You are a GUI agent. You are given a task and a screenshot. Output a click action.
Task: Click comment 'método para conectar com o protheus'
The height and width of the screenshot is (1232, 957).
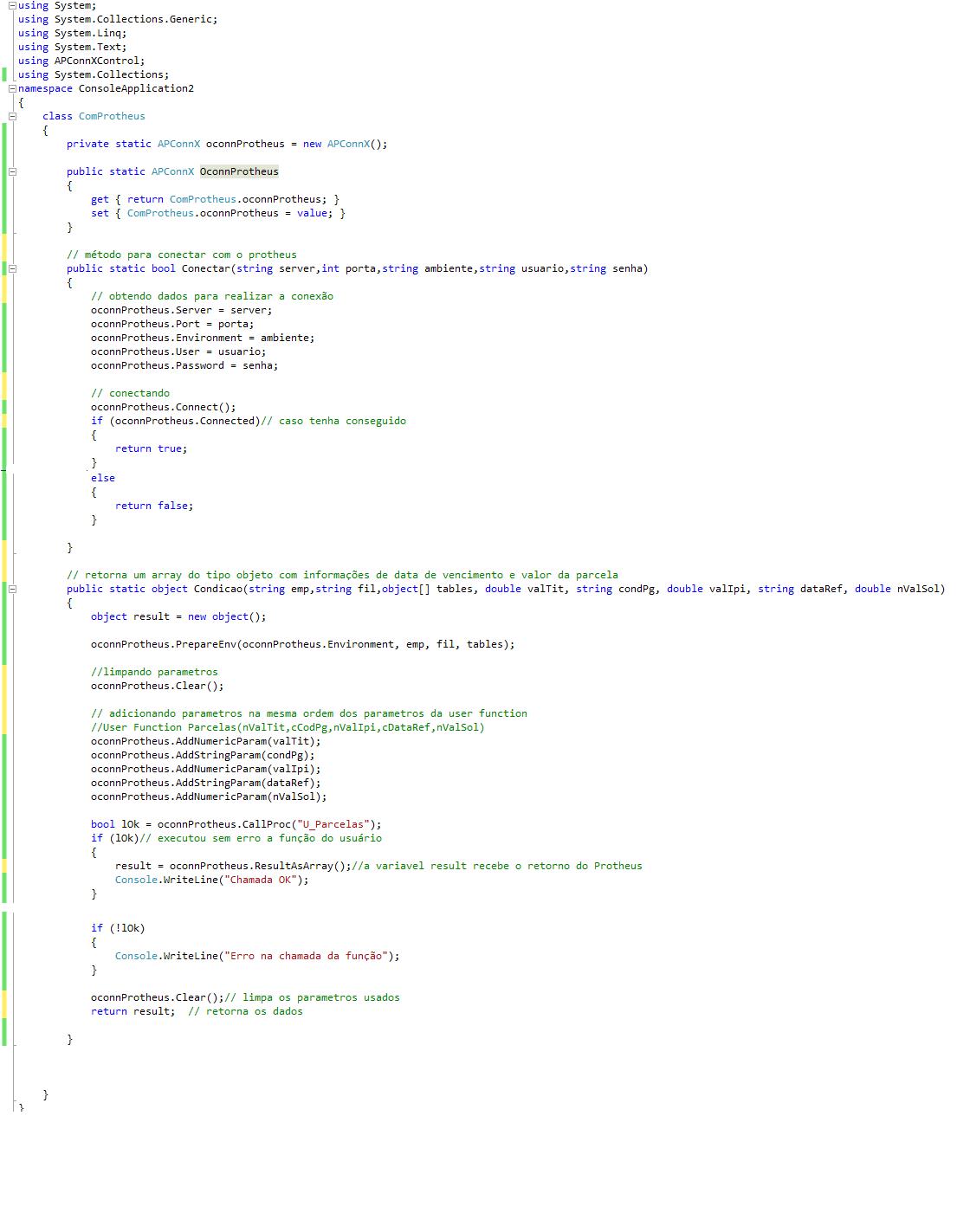point(182,255)
